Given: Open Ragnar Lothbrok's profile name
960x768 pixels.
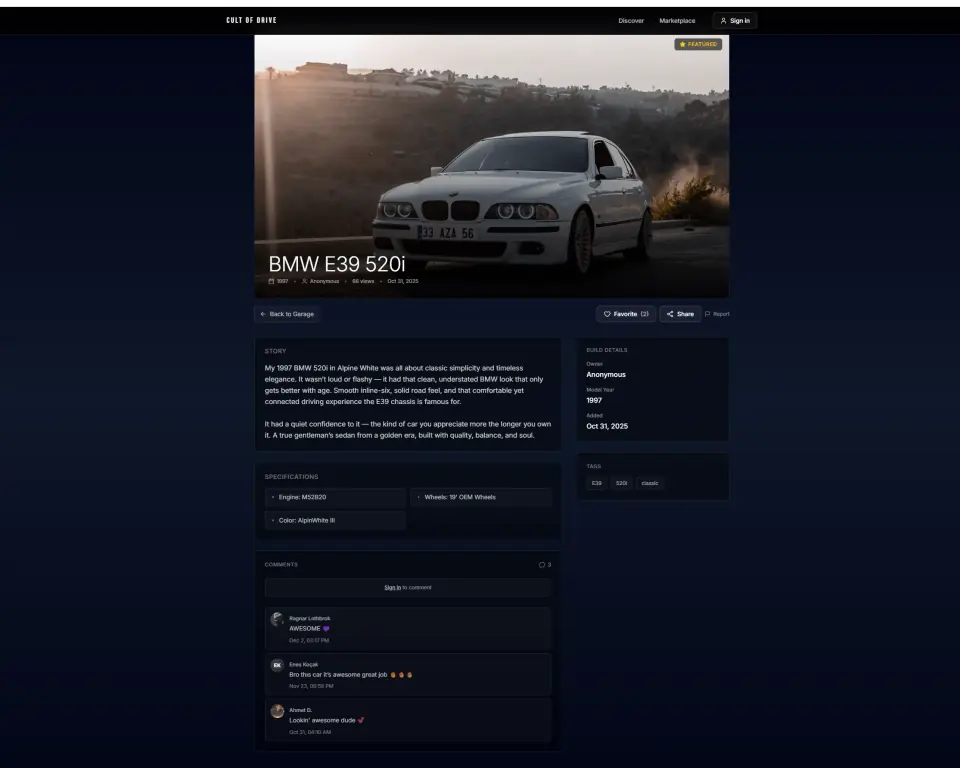Looking at the screenshot, I should [x=310, y=619].
